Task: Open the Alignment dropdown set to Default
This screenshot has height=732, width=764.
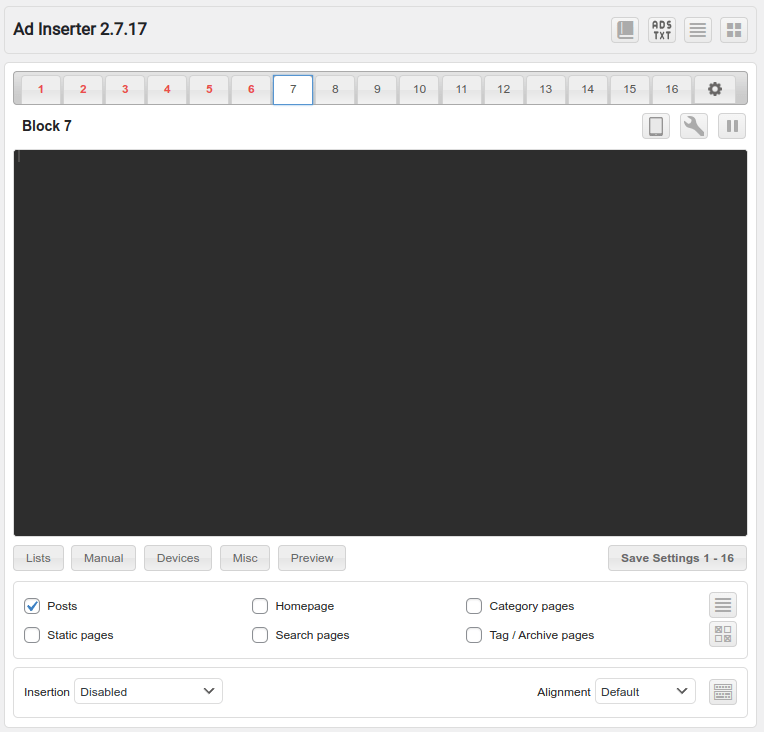Action: (x=645, y=692)
